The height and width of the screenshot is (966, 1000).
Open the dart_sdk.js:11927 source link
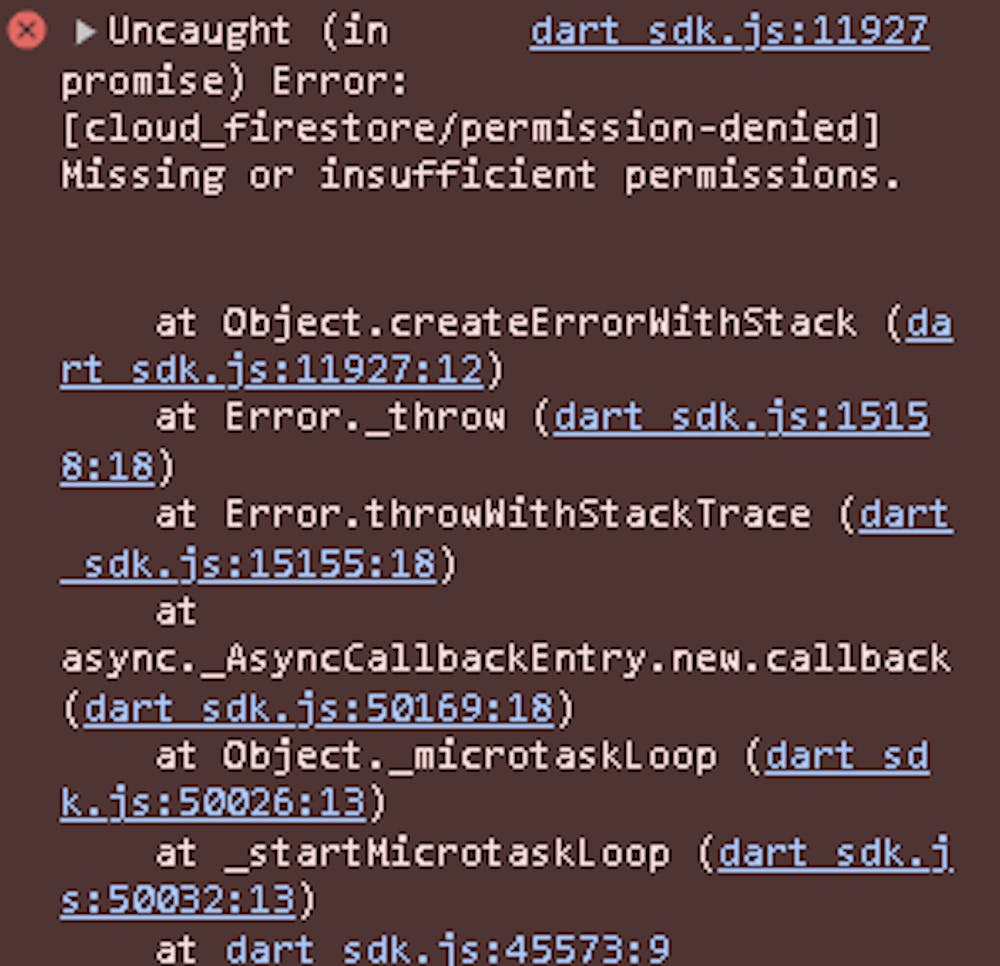(x=729, y=32)
